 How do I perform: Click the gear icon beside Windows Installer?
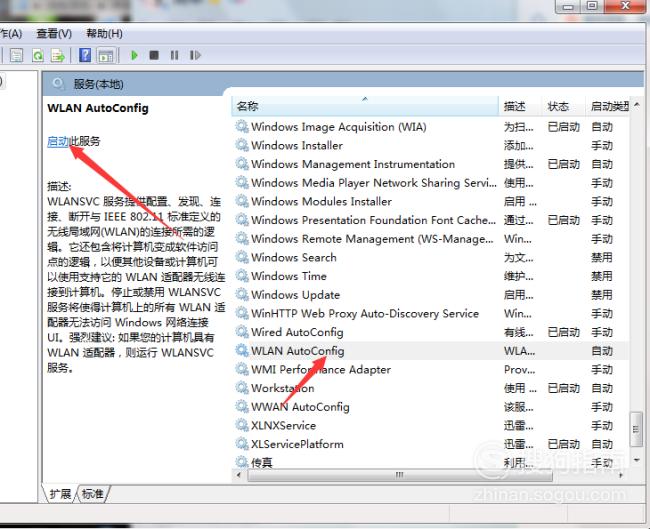point(242,145)
